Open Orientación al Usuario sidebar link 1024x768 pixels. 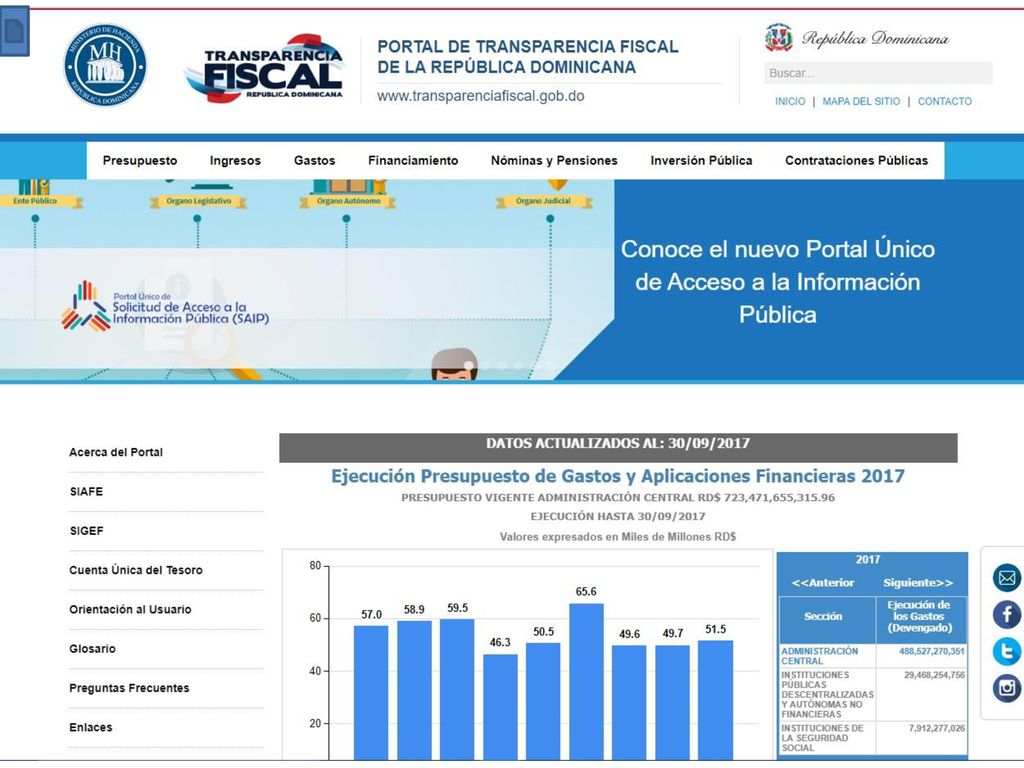pyautogui.click(x=130, y=609)
